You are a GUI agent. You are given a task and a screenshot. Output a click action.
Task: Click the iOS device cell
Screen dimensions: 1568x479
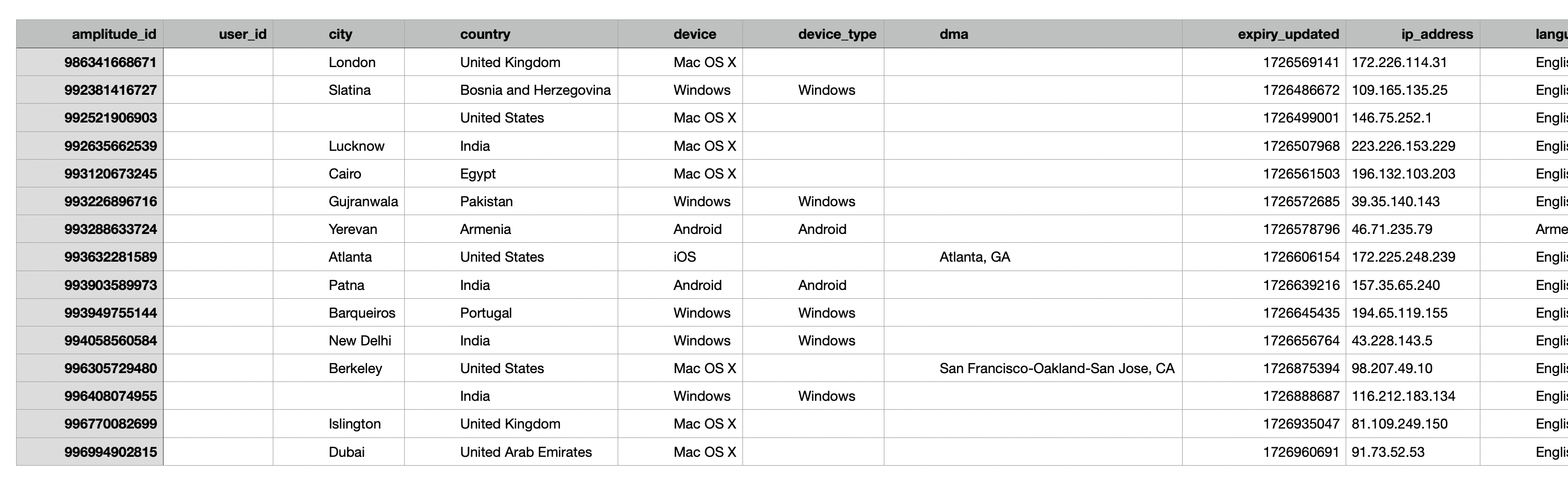tap(680, 257)
